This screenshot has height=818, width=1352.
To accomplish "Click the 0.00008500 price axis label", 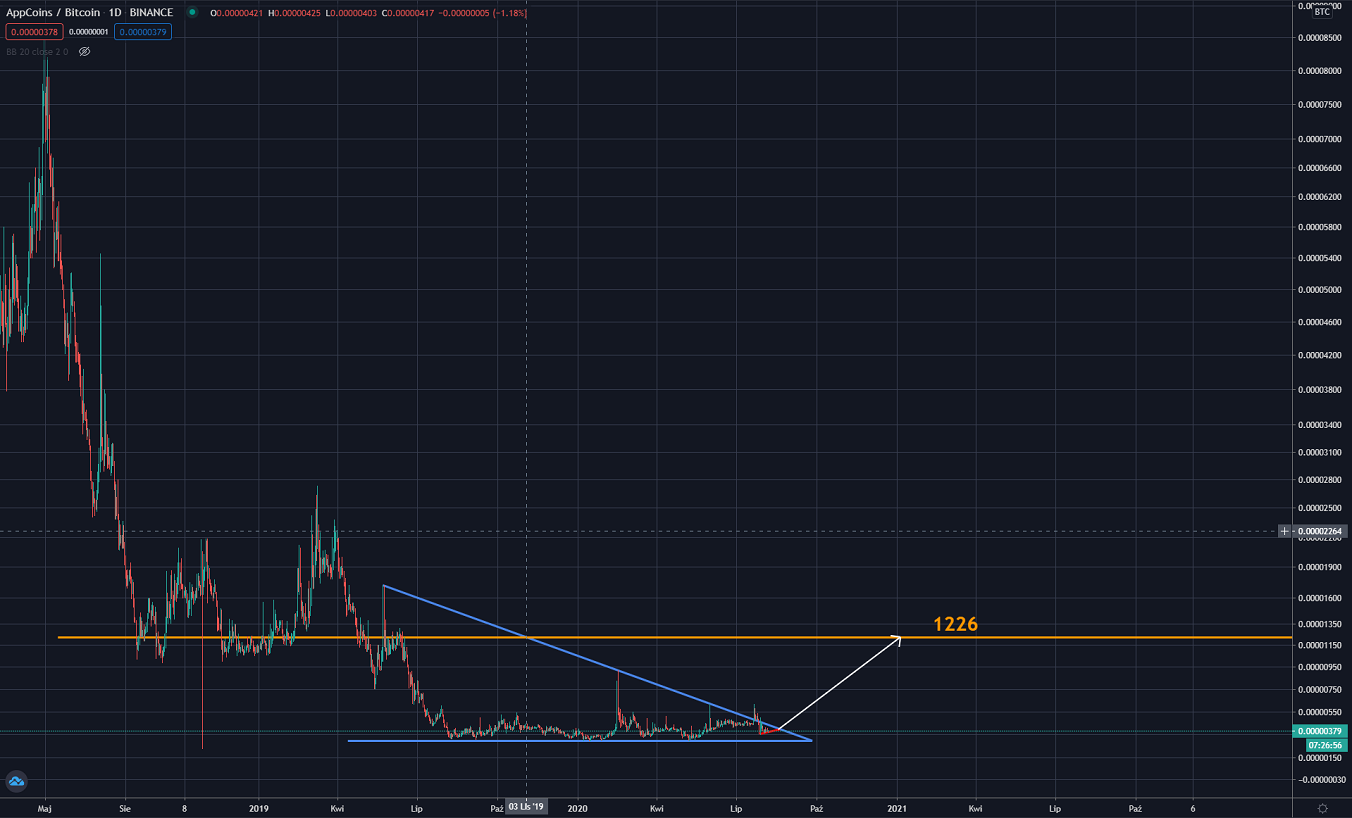I will point(1319,38).
